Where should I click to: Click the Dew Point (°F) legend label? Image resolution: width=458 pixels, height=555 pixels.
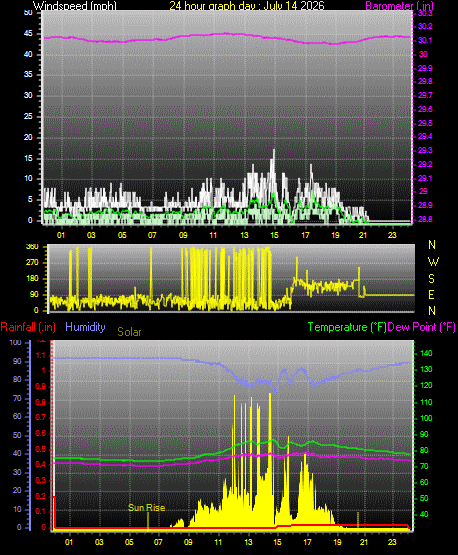[x=422, y=327]
